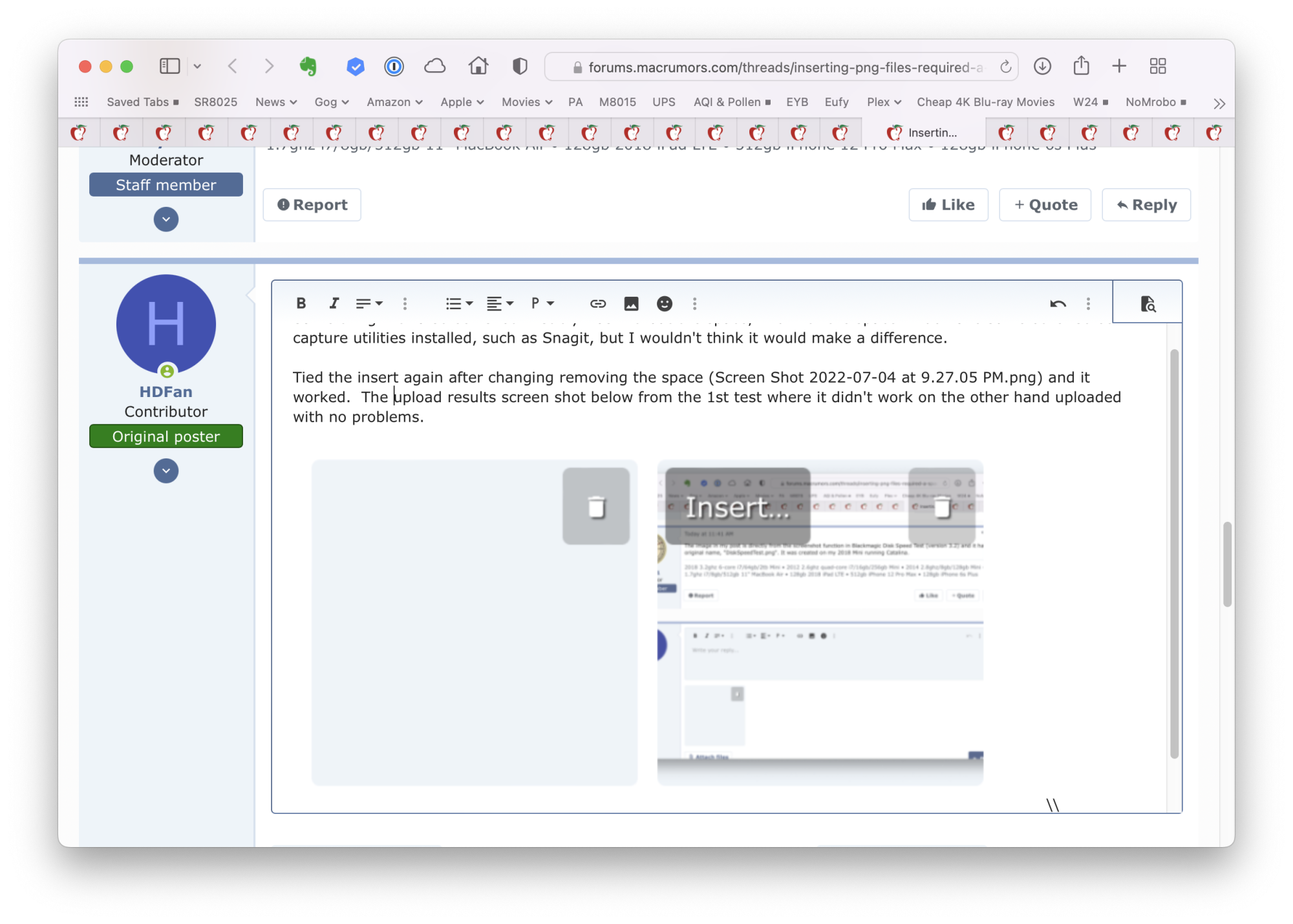This screenshot has width=1293, height=924.
Task: Click the preview icon in editor toolbar
Action: pyautogui.click(x=1148, y=303)
